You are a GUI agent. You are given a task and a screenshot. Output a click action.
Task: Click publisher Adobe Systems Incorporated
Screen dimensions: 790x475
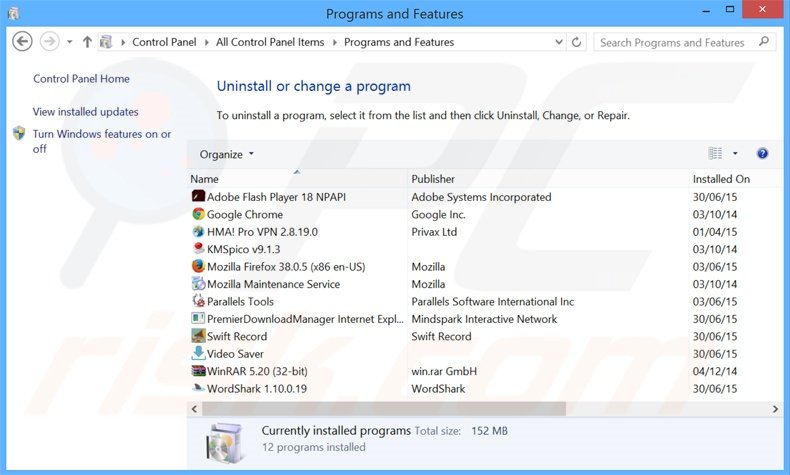(481, 197)
